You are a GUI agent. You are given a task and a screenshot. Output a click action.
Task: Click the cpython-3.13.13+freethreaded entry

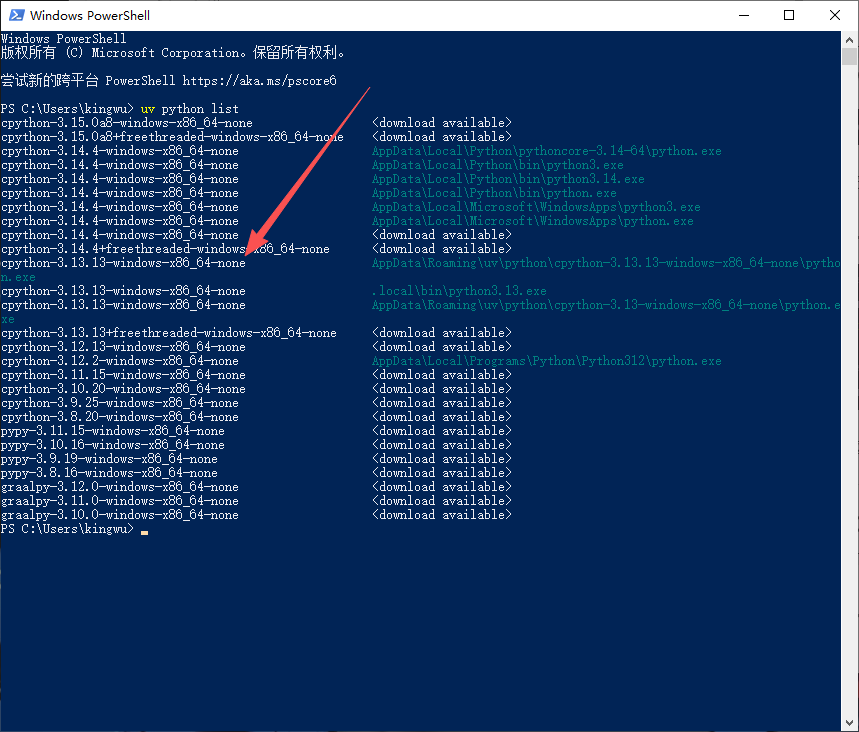(169, 333)
